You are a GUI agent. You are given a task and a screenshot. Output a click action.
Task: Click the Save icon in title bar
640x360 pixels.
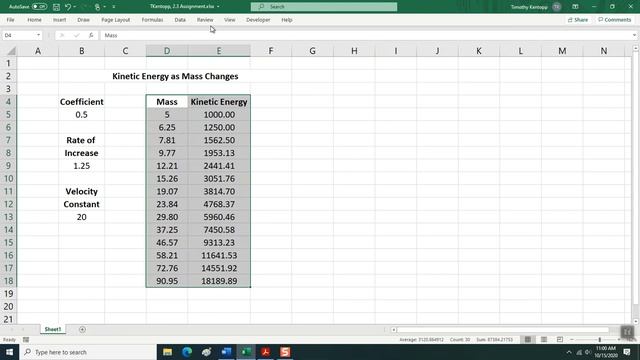[56, 7]
